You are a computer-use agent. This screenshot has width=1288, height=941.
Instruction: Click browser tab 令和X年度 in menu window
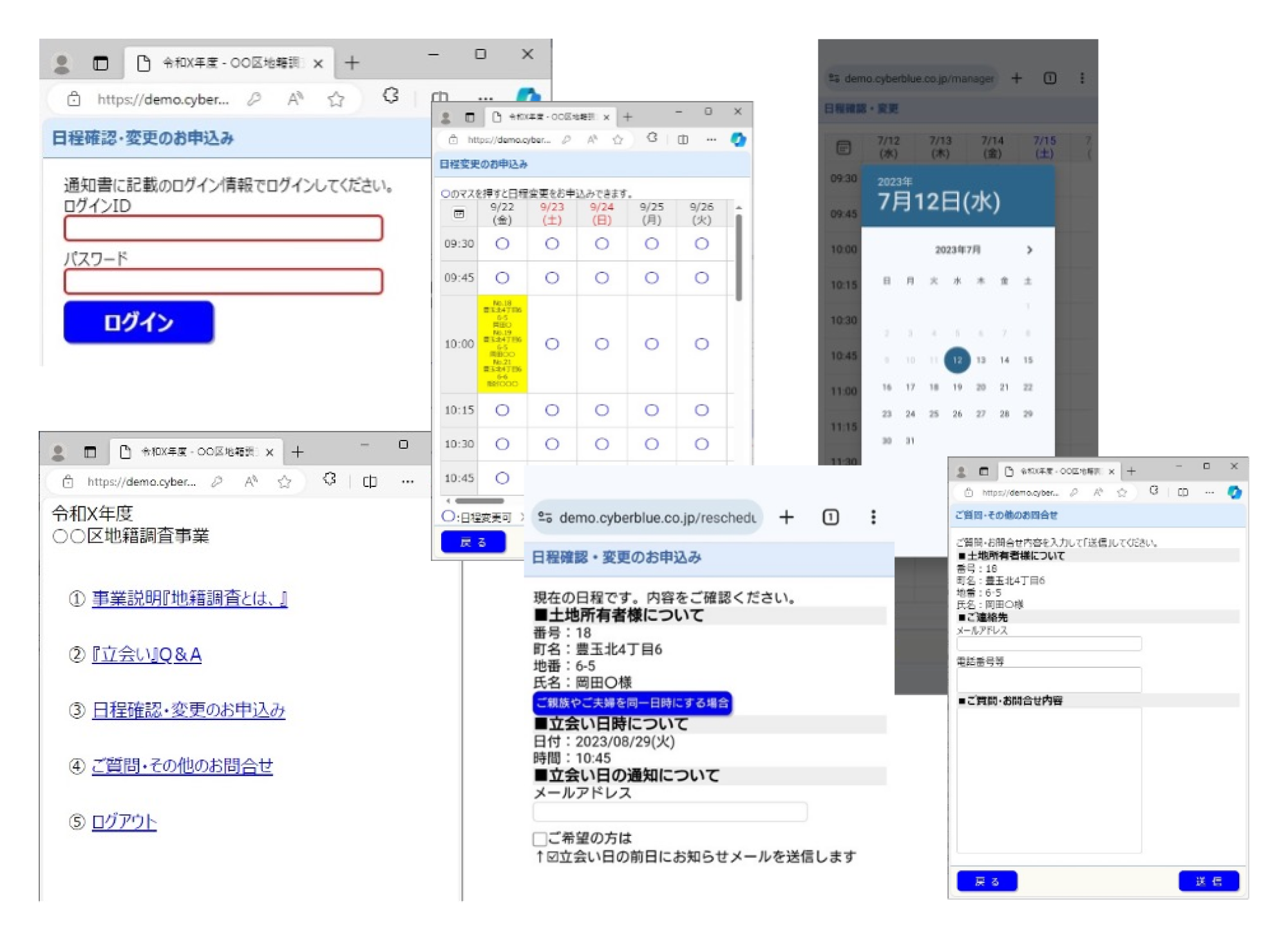[196, 451]
